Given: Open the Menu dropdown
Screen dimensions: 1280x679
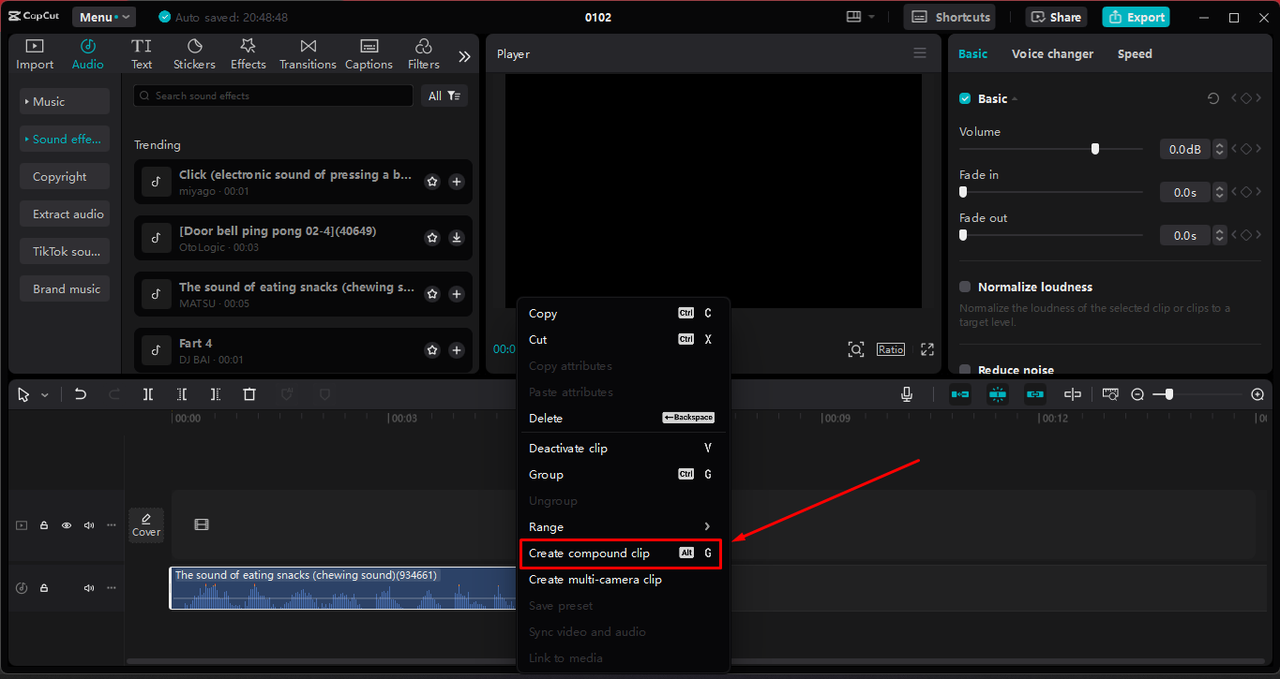Looking at the screenshot, I should point(104,17).
